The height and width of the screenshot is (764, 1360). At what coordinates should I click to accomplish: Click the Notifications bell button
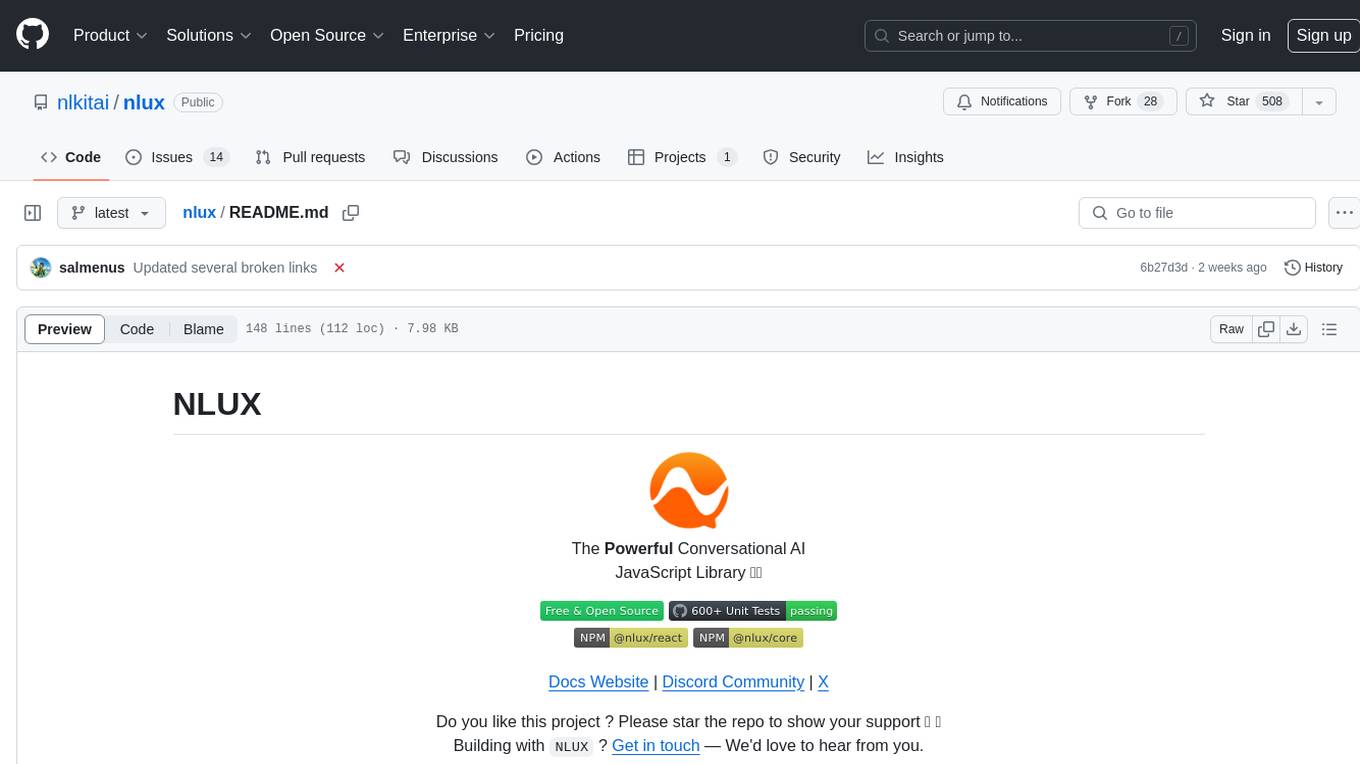1002,101
